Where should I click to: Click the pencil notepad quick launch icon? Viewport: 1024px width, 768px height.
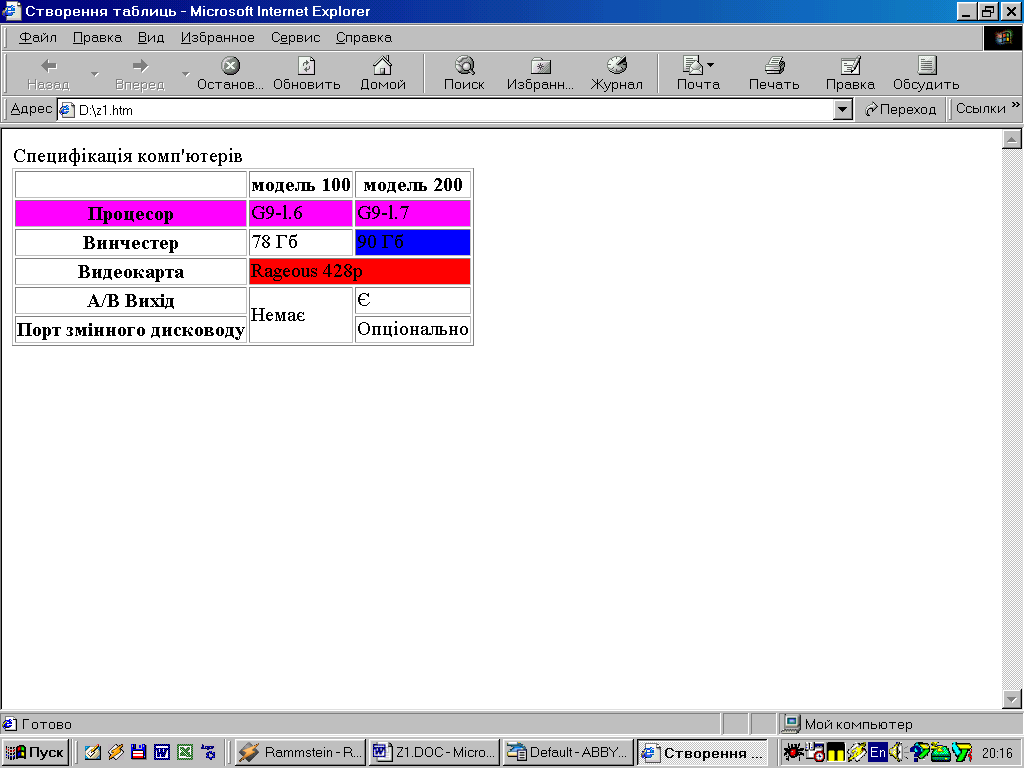pos(92,752)
